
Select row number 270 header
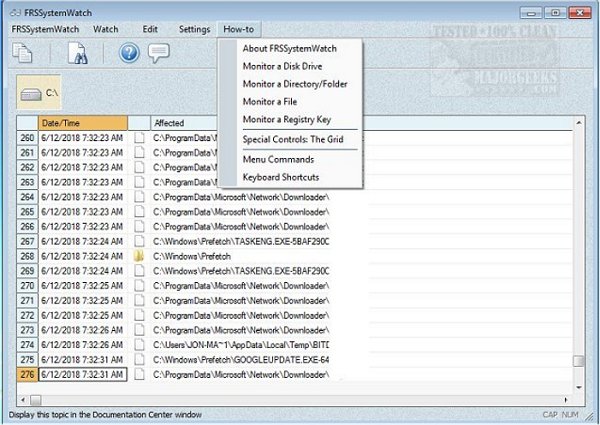tap(27, 286)
